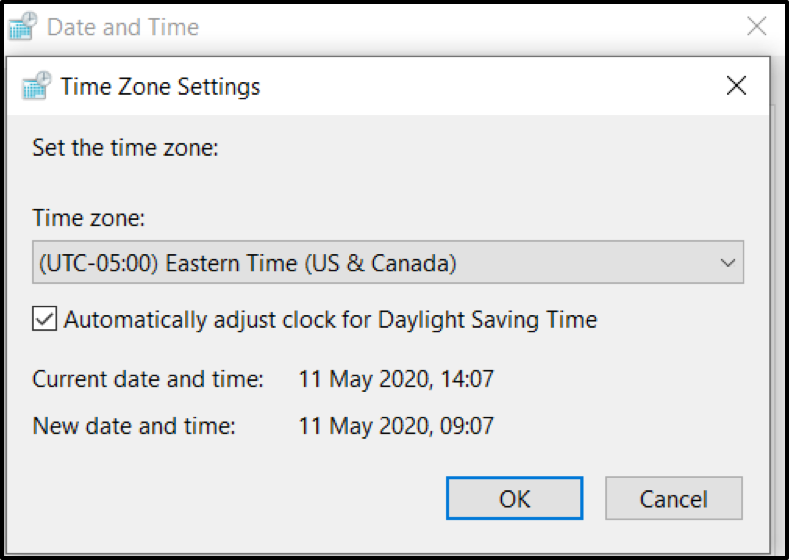789x560 pixels.
Task: Click the 'Automatically adjust clock for Daylight Saving Time' label
Action: [x=330, y=320]
